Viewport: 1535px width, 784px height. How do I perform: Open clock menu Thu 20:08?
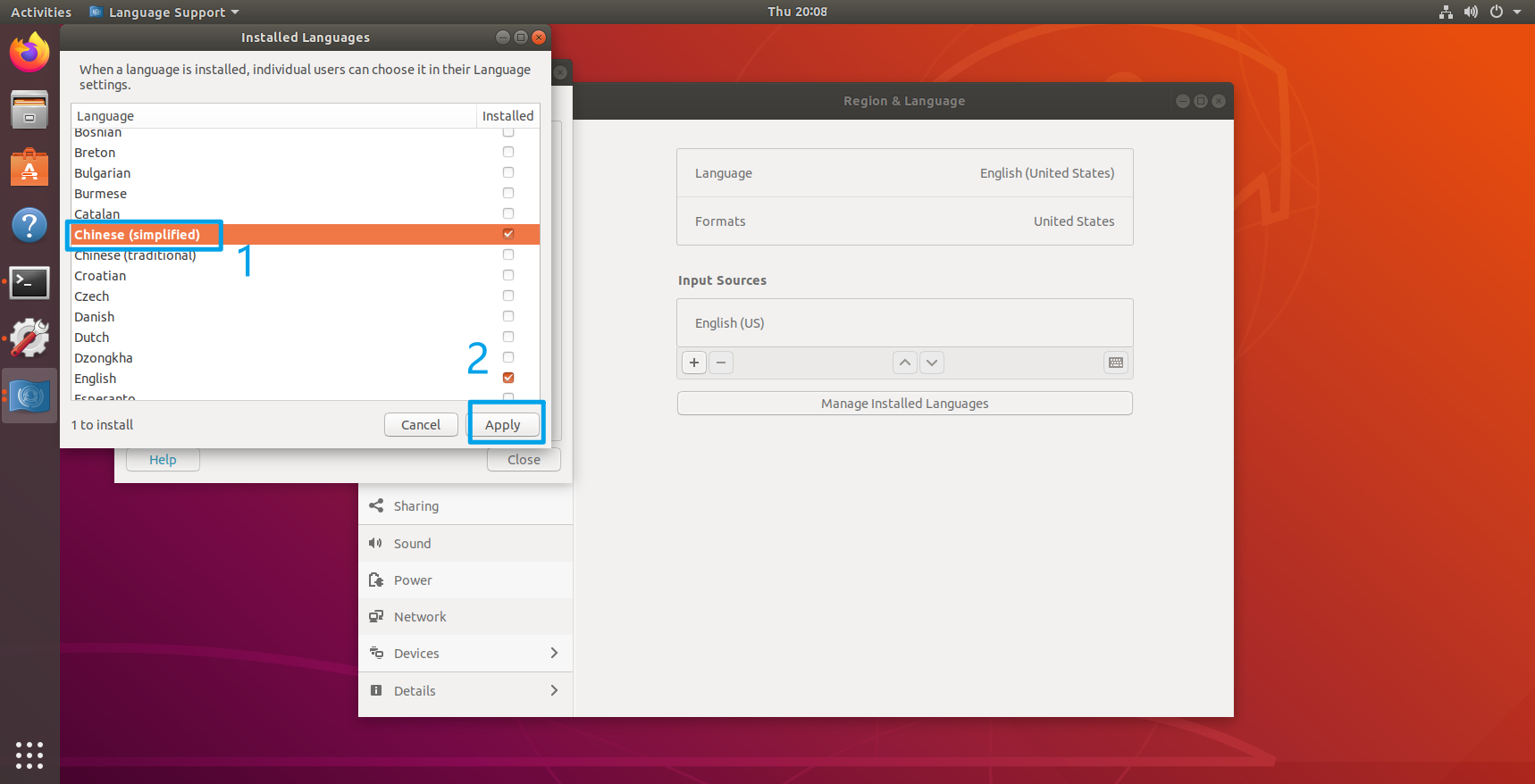pos(797,12)
